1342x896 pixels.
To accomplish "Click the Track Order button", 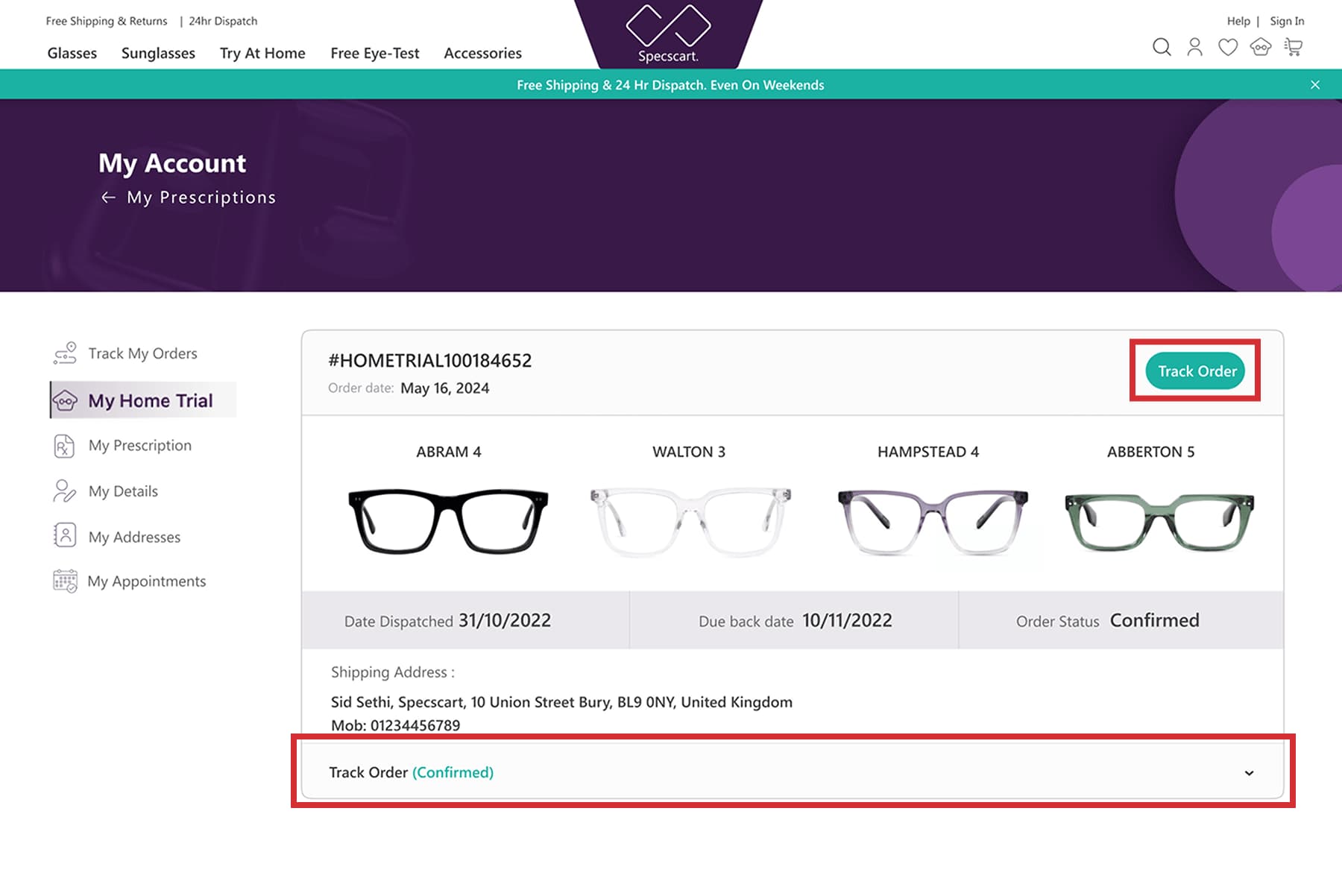I will (1195, 370).
